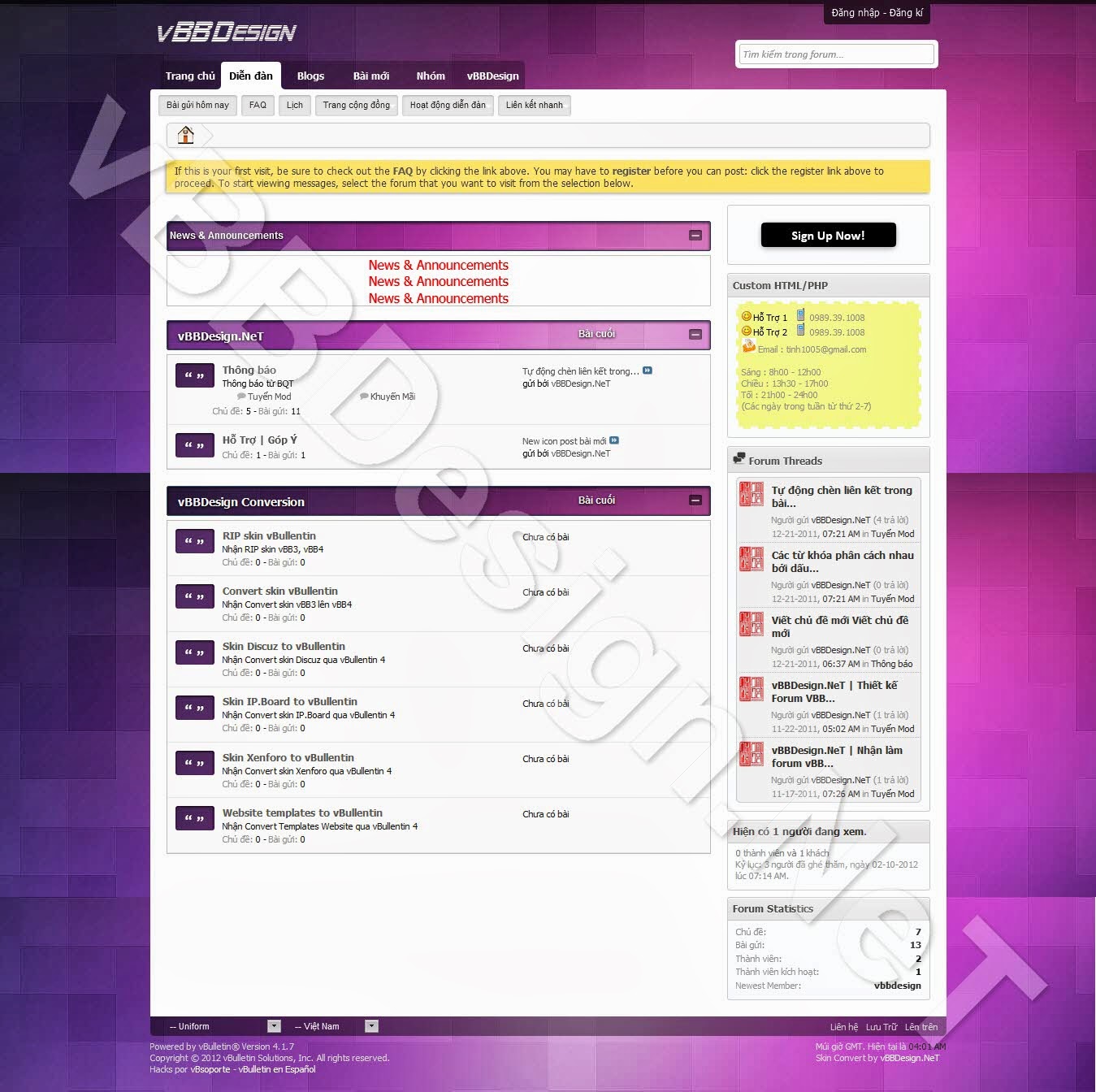Collapse the vBBDesign.NeT category
This screenshot has height=1092, width=1096.
click(695, 335)
